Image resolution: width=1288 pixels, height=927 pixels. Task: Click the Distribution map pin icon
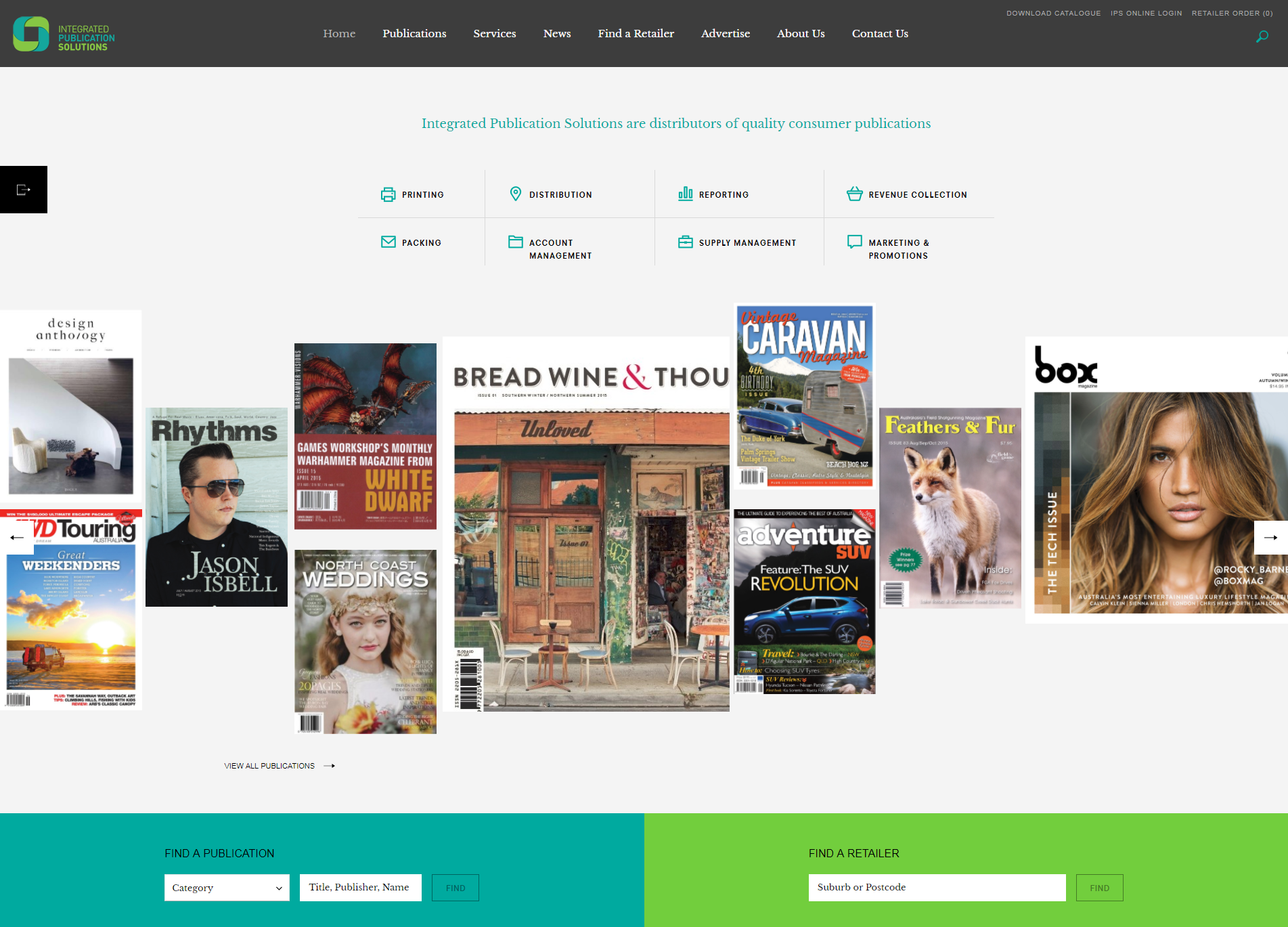click(516, 194)
